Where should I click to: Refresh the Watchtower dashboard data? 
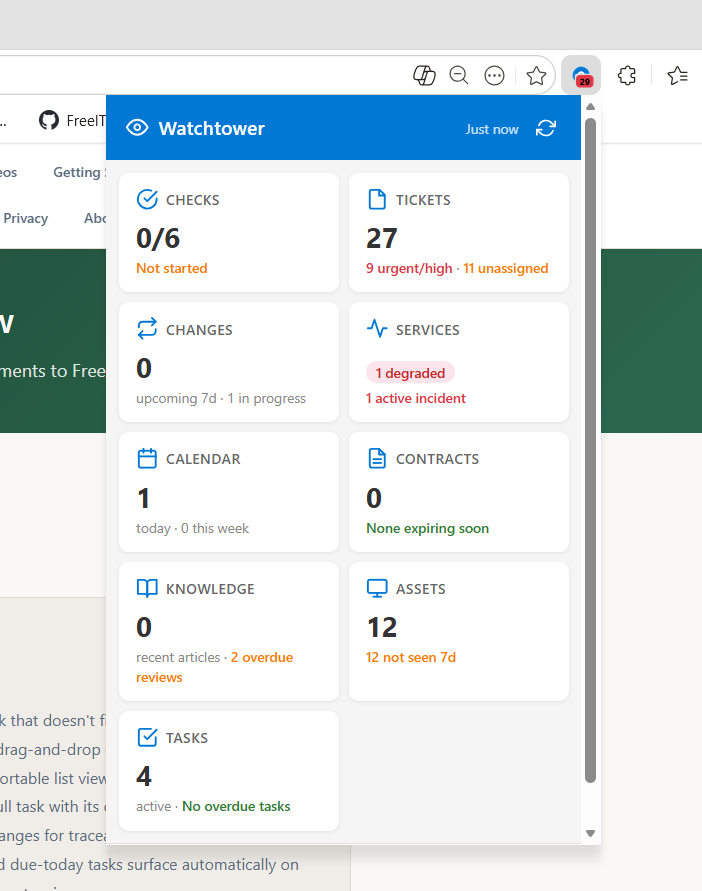546,128
